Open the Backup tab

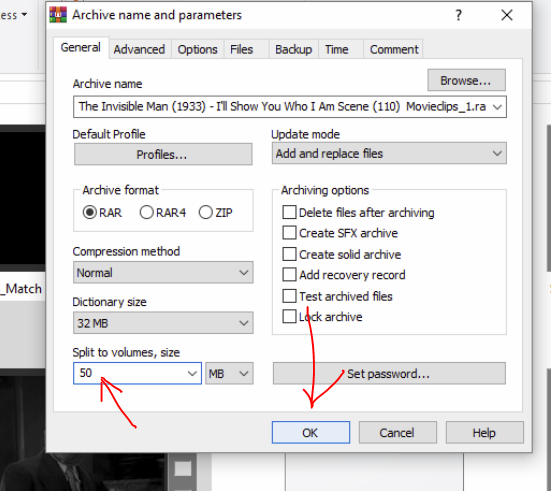[x=293, y=50]
